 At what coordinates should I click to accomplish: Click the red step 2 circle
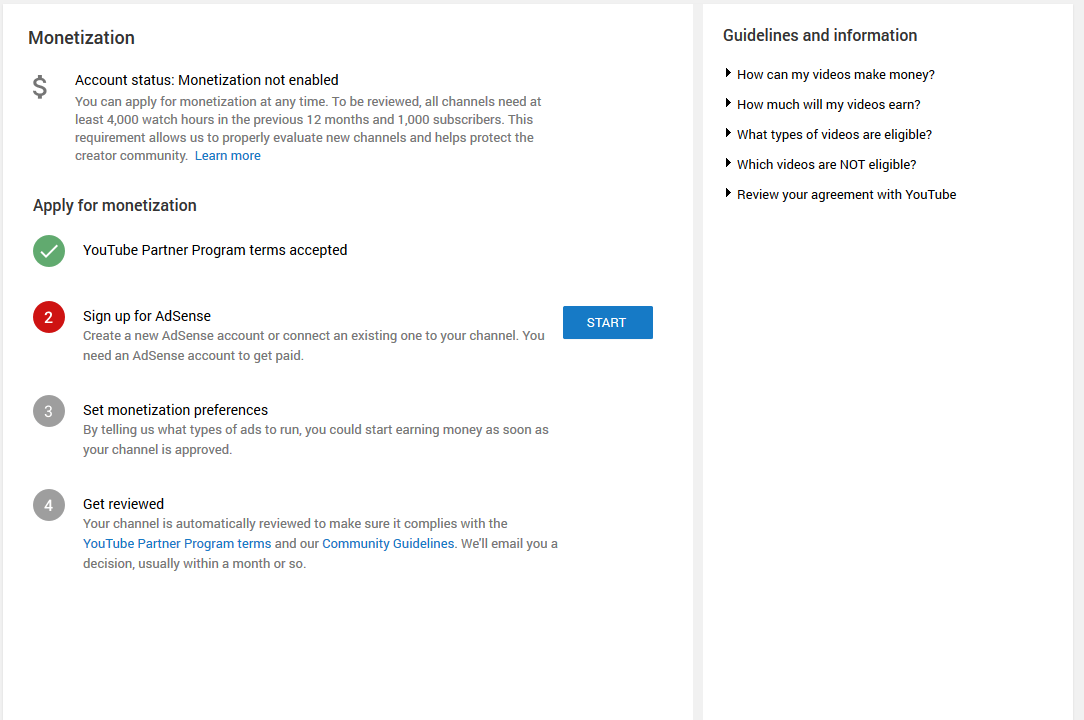[49, 317]
